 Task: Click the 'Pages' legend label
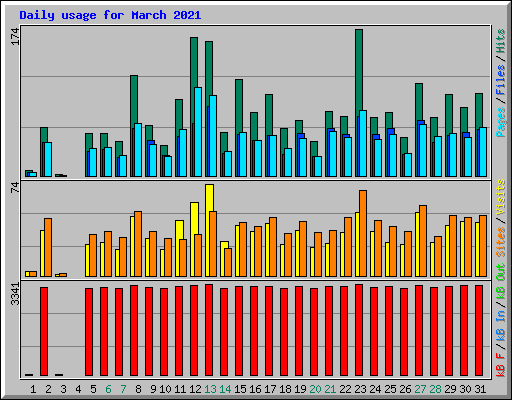pyautogui.click(x=500, y=122)
